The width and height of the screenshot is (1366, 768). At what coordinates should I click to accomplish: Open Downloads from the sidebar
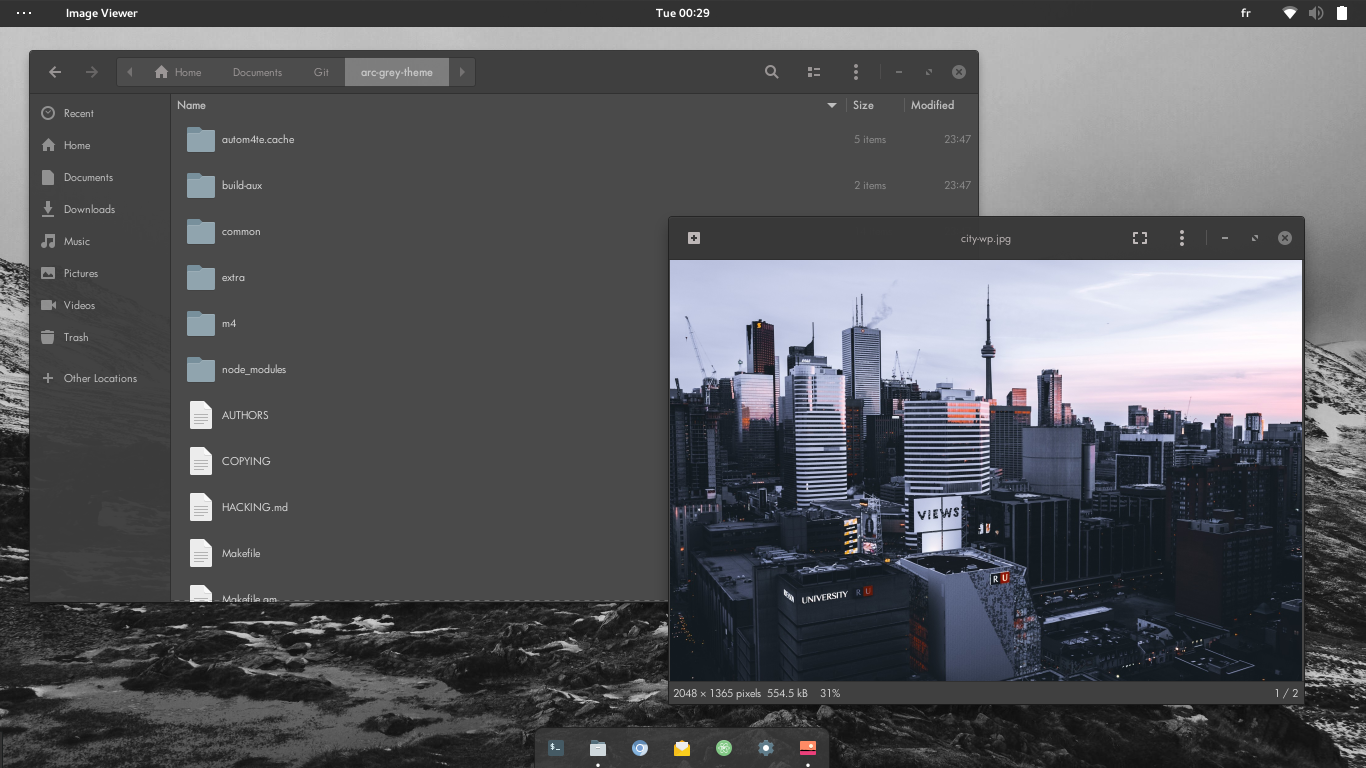click(x=89, y=209)
